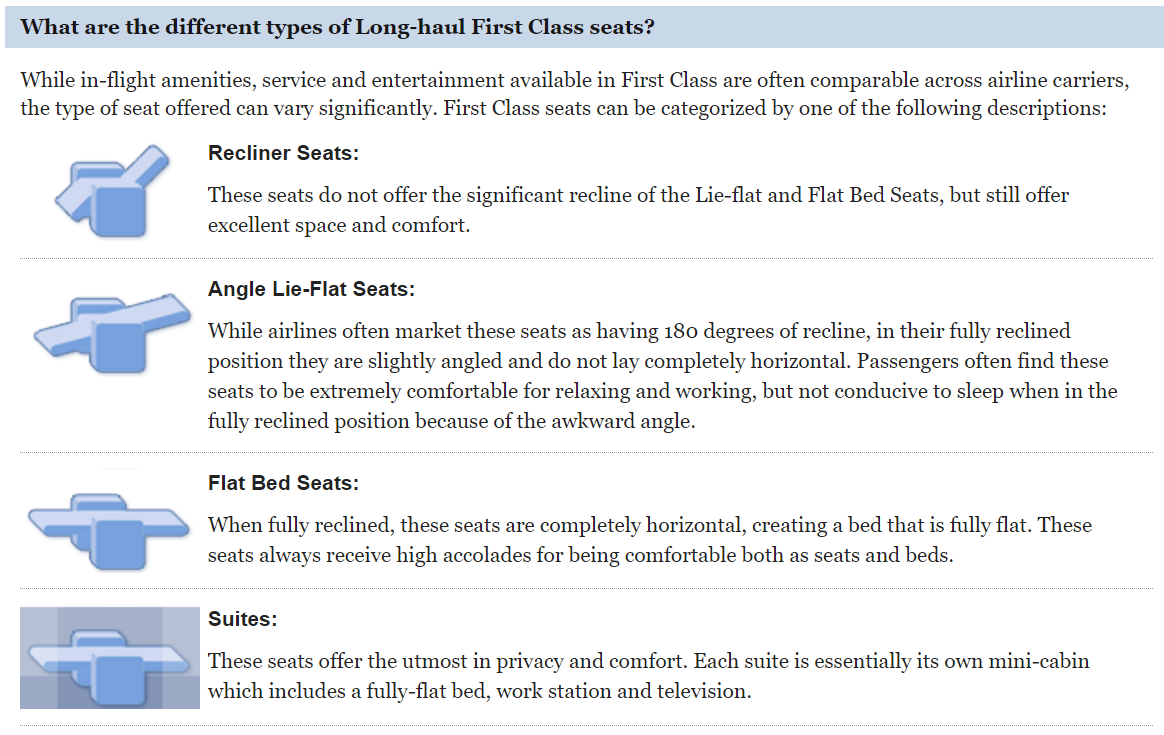The image size is (1164, 735).
Task: Click empty blue header bar right of title
Action: 900,27
